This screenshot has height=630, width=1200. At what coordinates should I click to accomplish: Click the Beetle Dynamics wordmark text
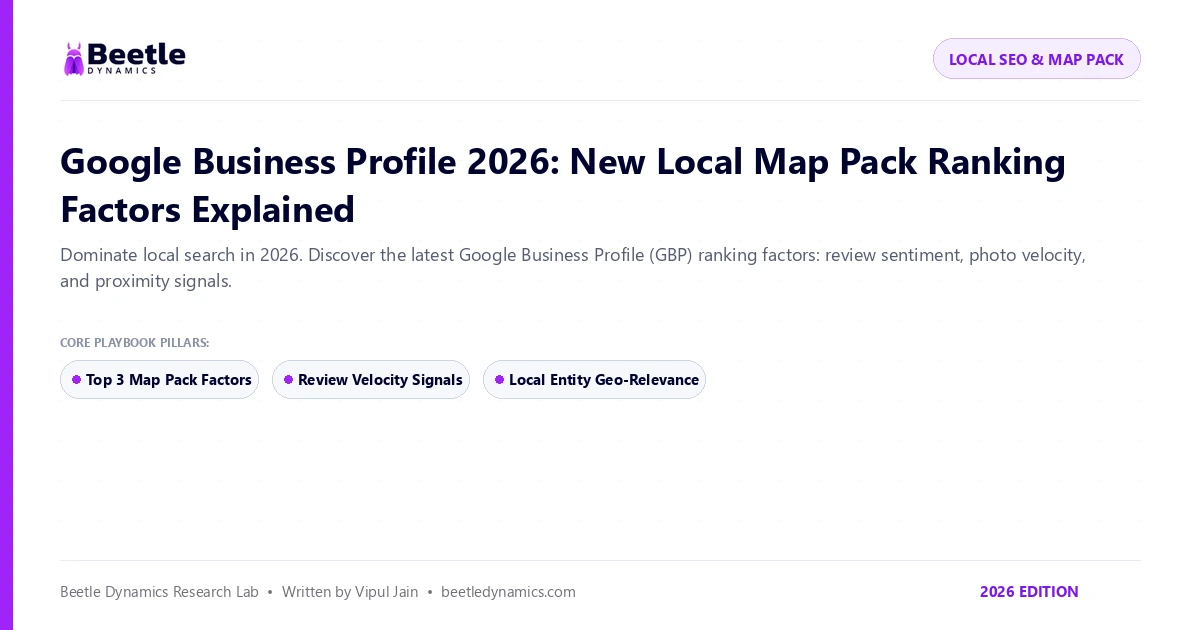(x=136, y=58)
